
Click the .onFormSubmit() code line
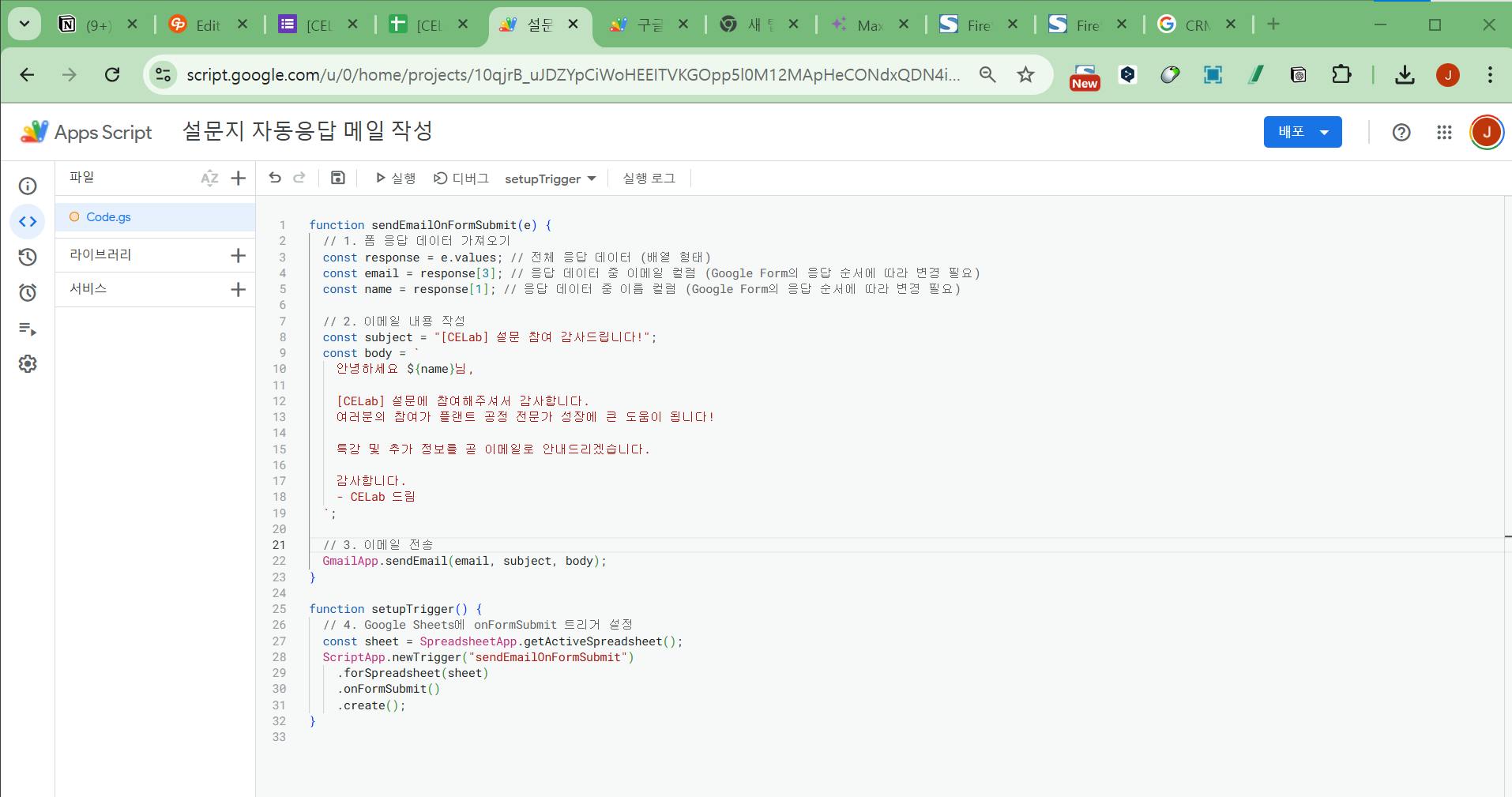pos(389,689)
